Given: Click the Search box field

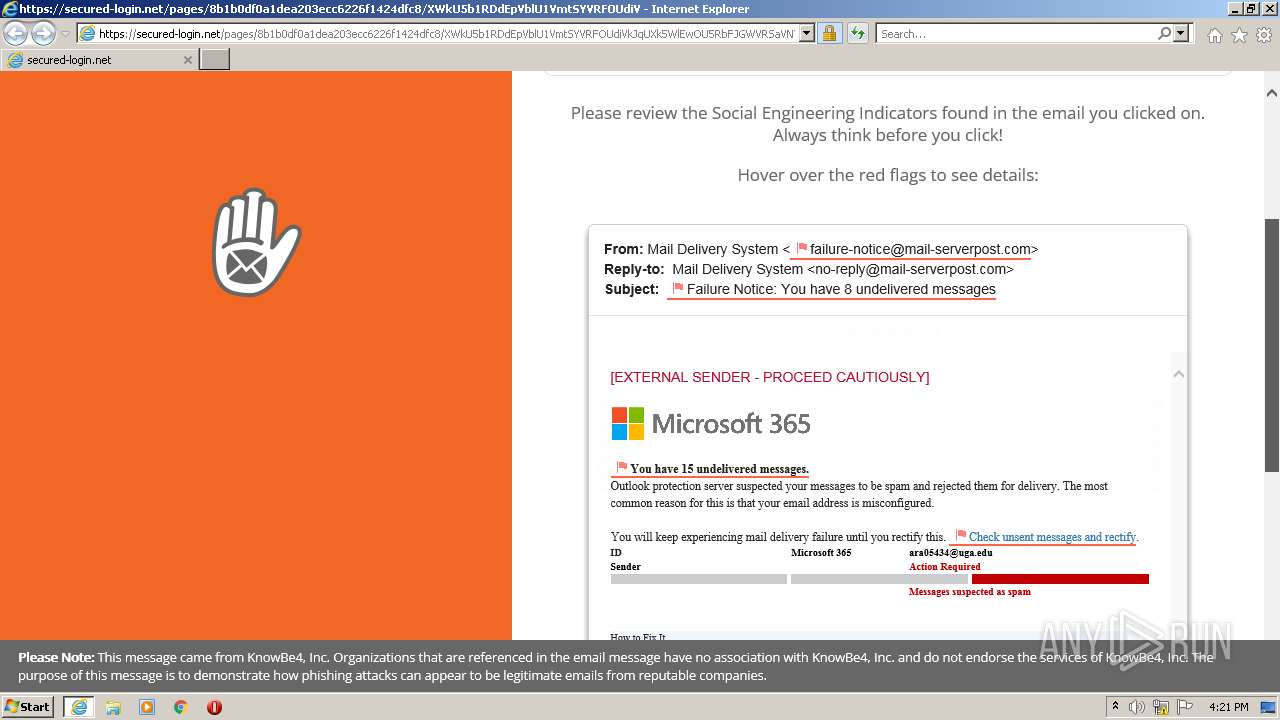Looking at the screenshot, I should point(1016,33).
